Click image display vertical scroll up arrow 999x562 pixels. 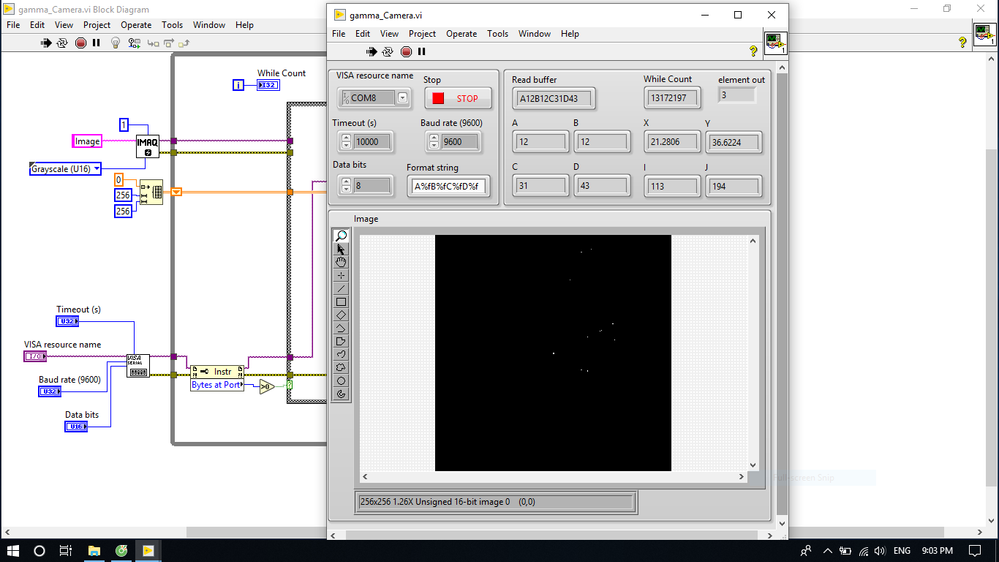pos(752,241)
